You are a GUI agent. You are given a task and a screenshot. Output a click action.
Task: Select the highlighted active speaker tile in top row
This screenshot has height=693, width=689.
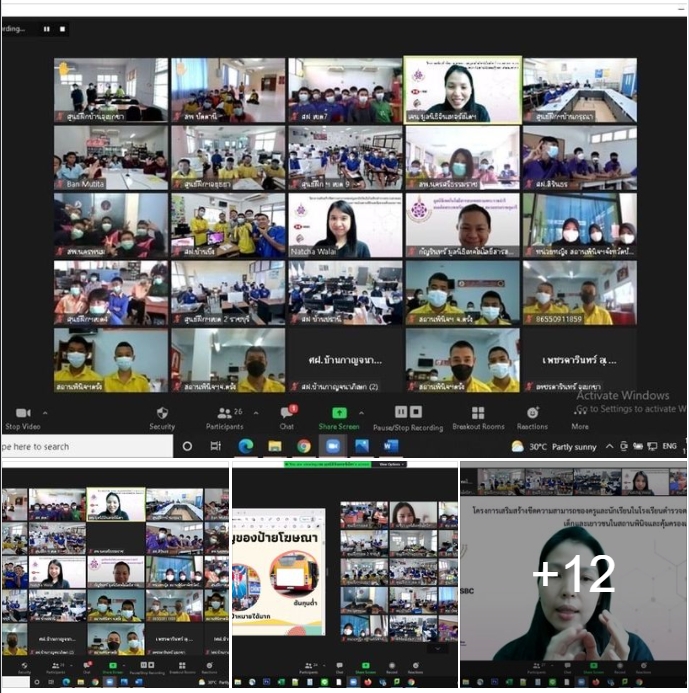click(462, 90)
